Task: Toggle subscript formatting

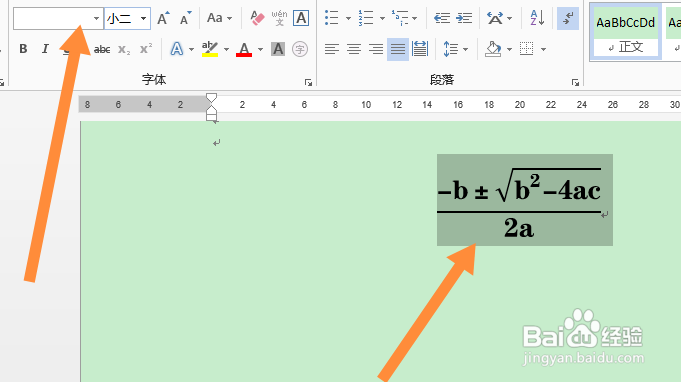Action: click(x=124, y=49)
